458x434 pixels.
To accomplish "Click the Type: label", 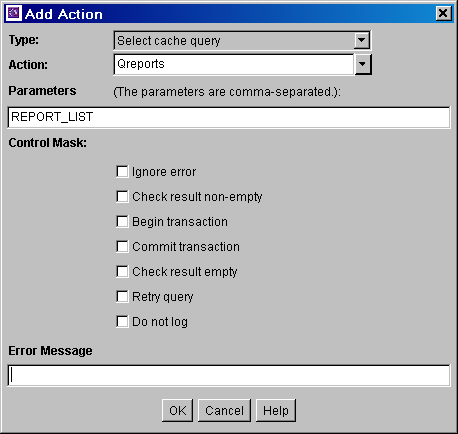I will 24,40.
